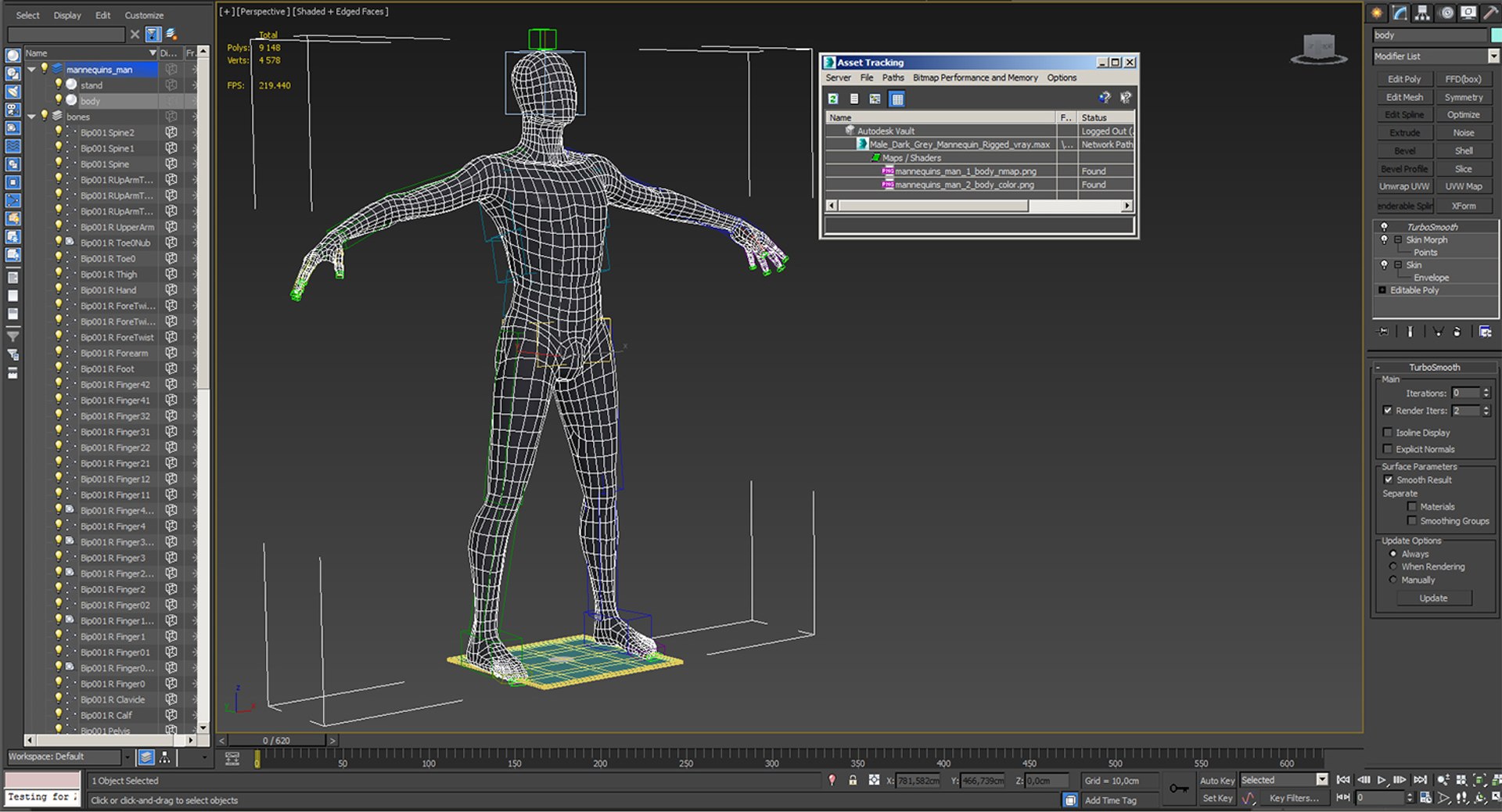This screenshot has width=1502, height=812.
Task: Open Display menu in Scene Explorer
Action: [x=67, y=15]
